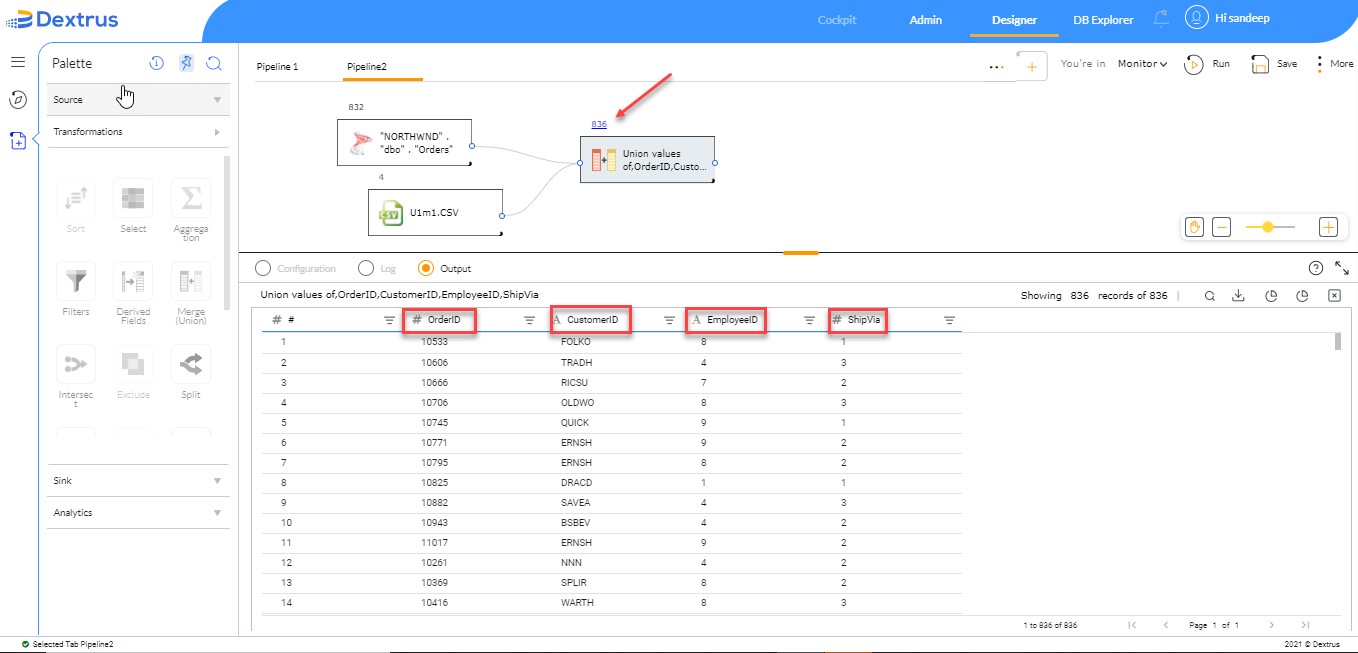
Task: Close the output panel X icon
Action: click(x=1334, y=296)
